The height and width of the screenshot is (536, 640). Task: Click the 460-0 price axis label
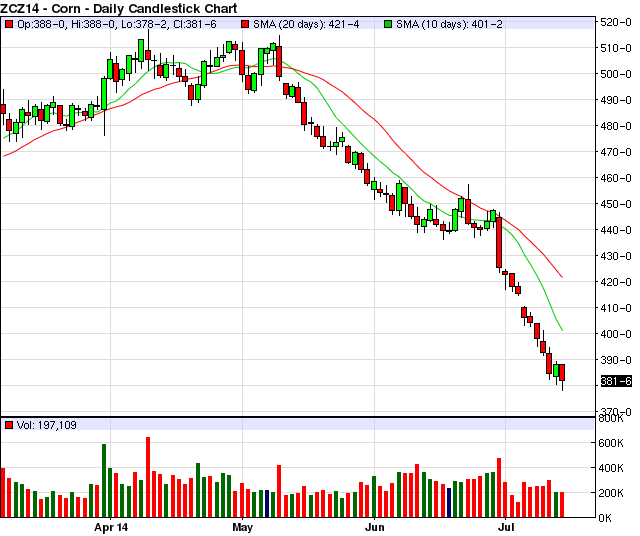click(616, 178)
